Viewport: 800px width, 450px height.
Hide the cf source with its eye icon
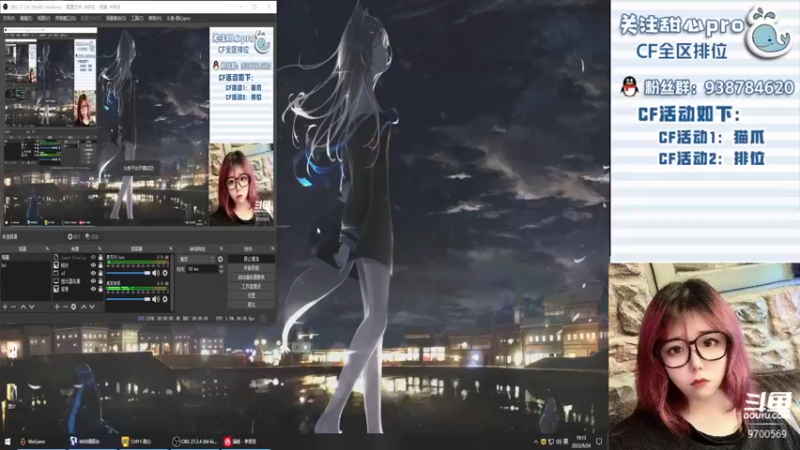pyautogui.click(x=93, y=273)
